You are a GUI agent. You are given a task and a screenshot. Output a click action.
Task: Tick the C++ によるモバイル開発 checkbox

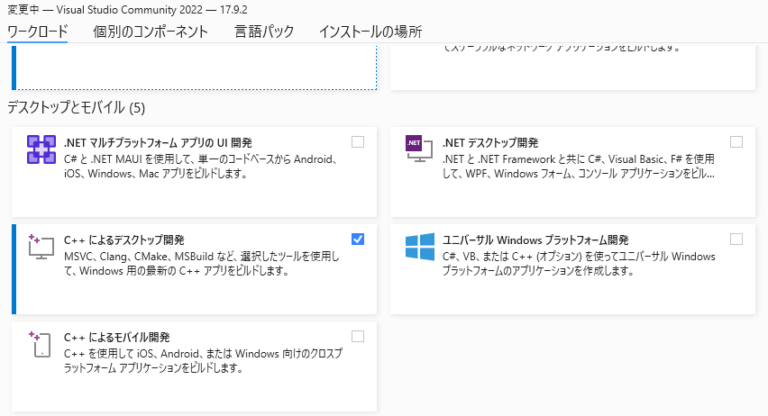coord(358,337)
